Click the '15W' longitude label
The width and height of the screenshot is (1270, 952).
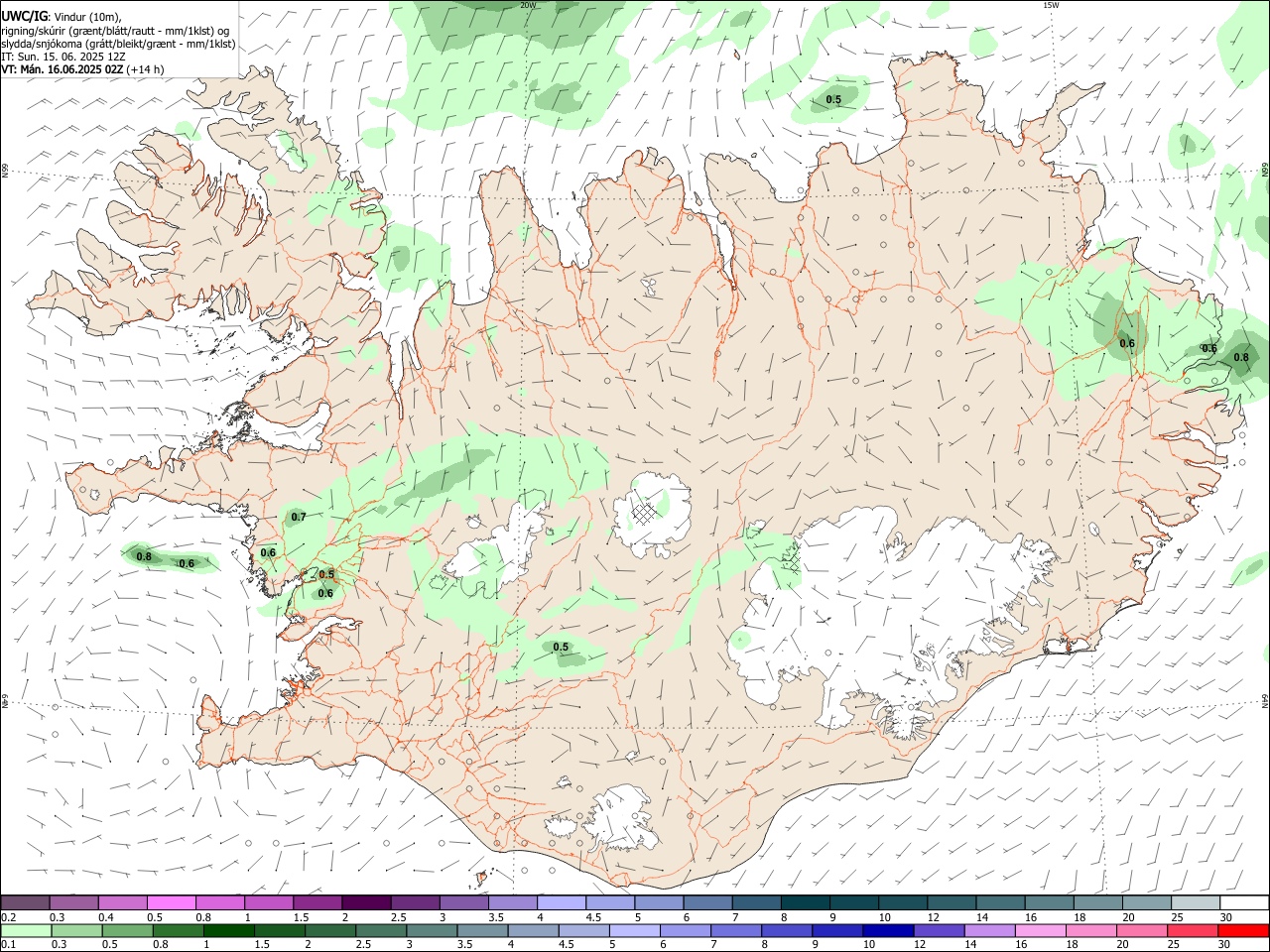click(x=1051, y=5)
